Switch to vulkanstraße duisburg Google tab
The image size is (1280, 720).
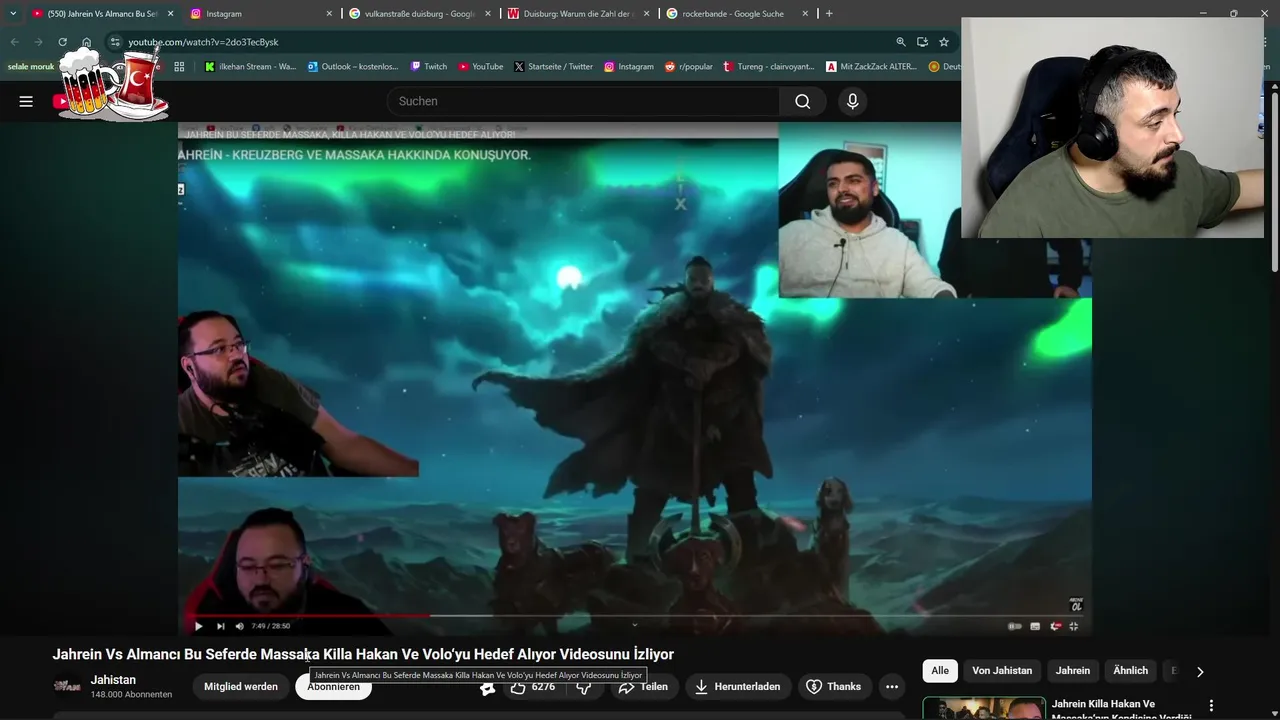(420, 14)
